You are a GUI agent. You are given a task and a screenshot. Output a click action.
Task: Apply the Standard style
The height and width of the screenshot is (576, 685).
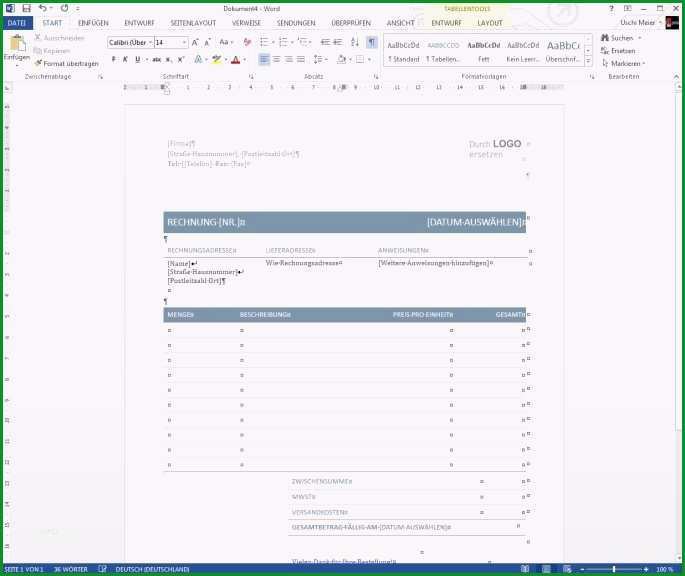point(404,51)
